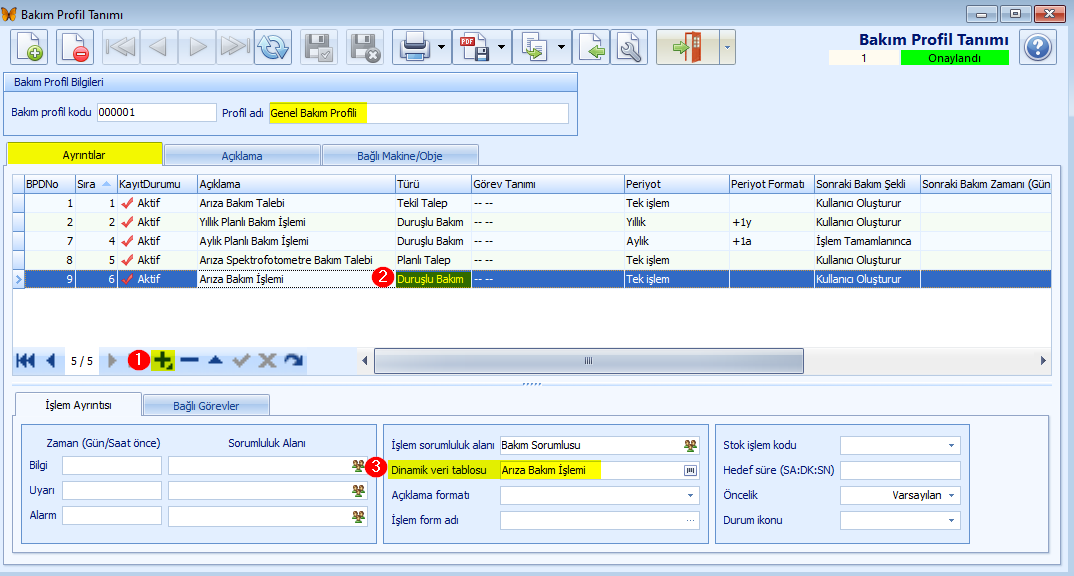Click the Periyot column header
Viewport: 1074px width, 576px height.
click(676, 184)
